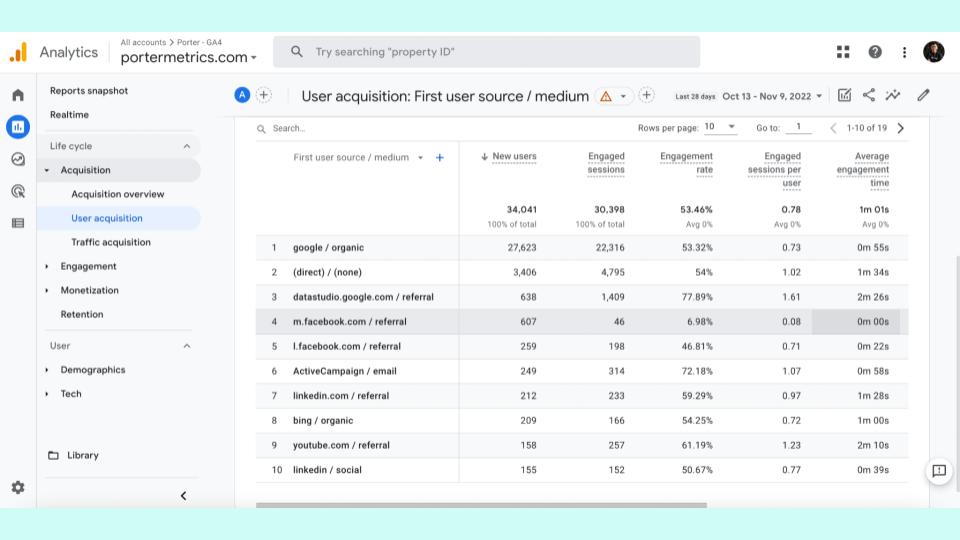Sort by Engaged sessions column
960x540 pixels.
[606, 163]
